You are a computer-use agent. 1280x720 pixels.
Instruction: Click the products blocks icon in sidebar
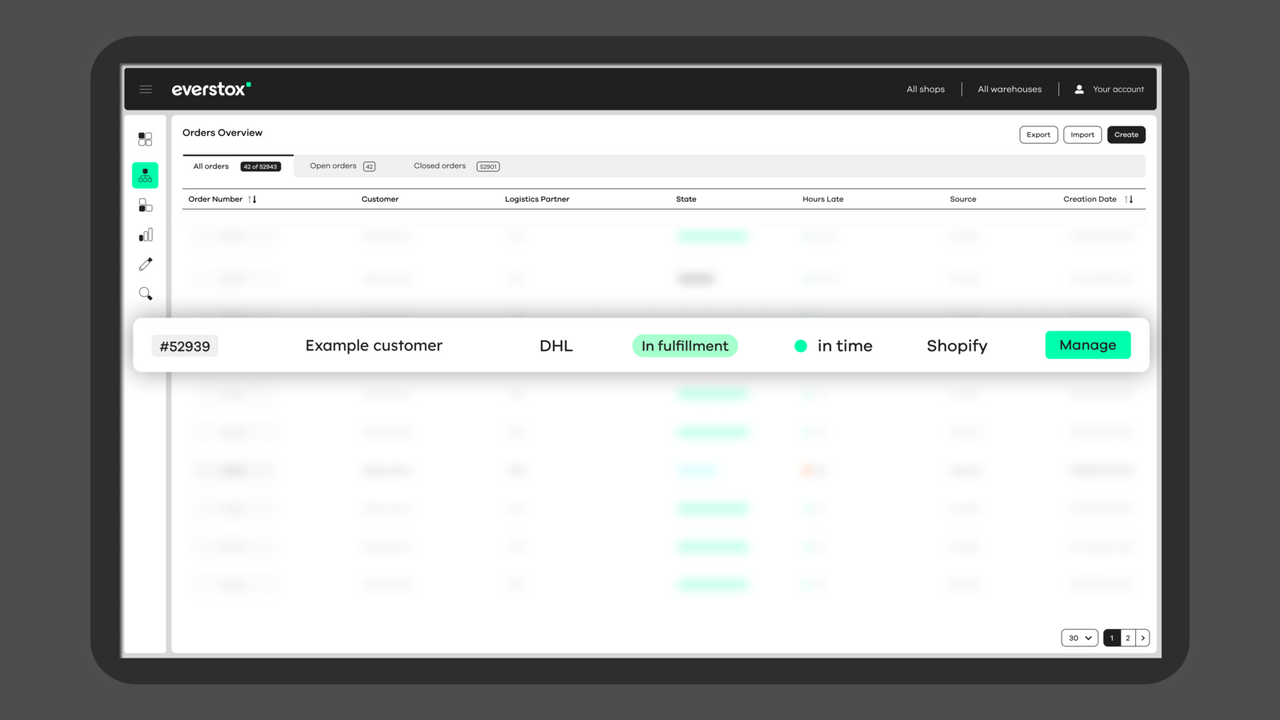point(145,204)
